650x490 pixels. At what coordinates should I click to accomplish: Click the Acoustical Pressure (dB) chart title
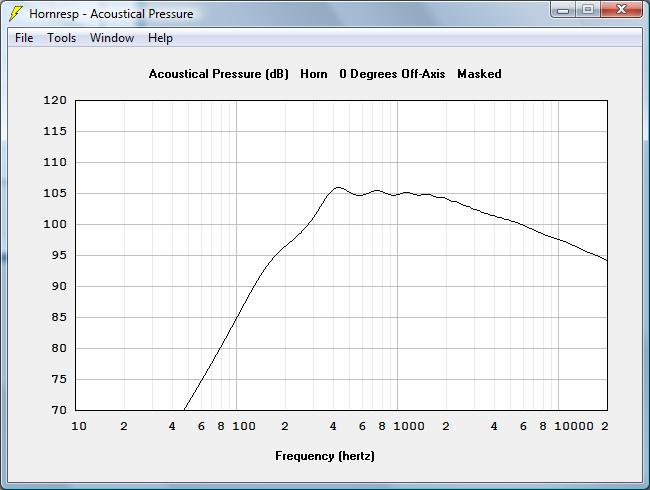pos(218,74)
